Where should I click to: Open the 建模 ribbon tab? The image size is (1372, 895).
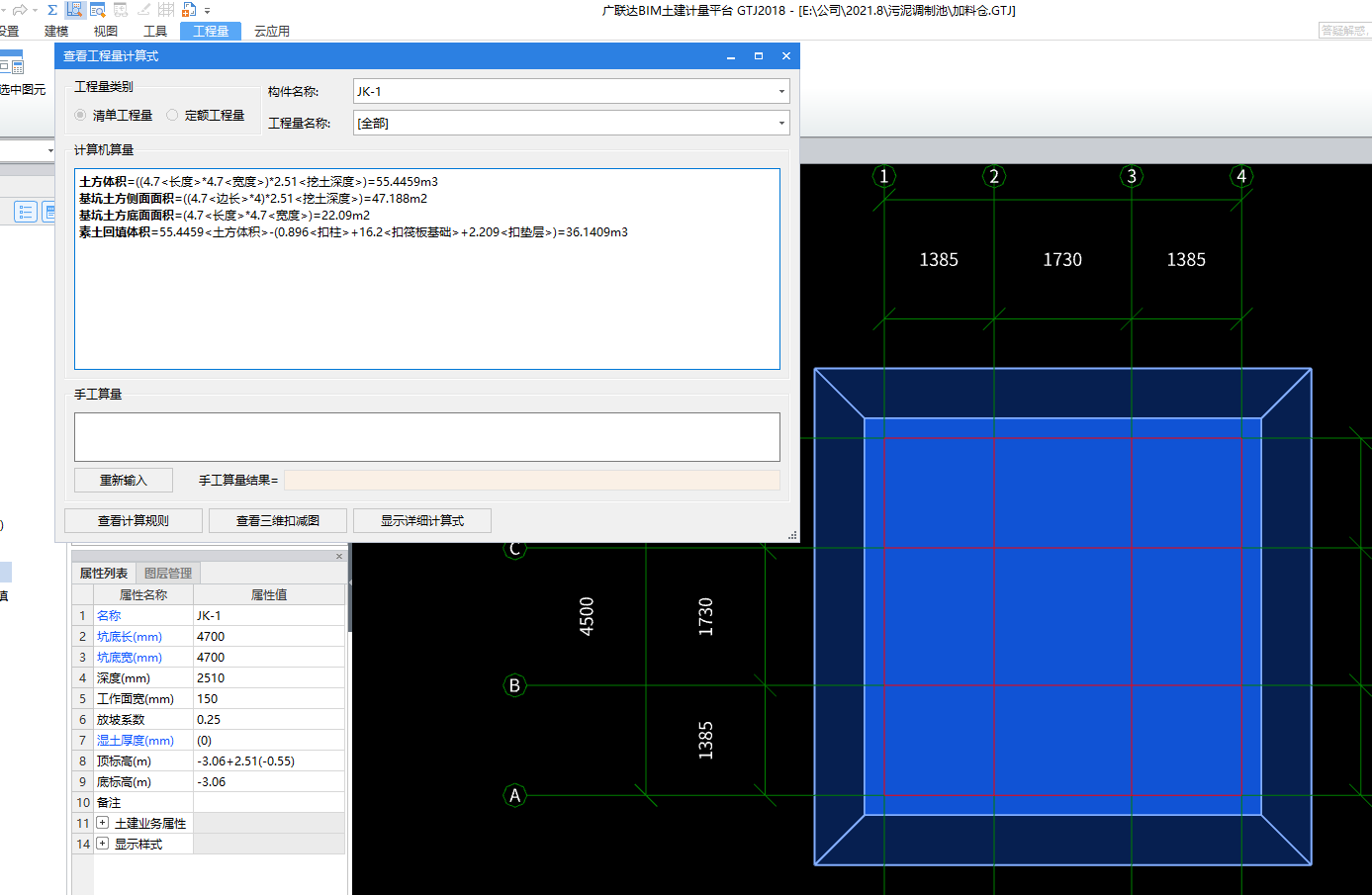(x=56, y=32)
